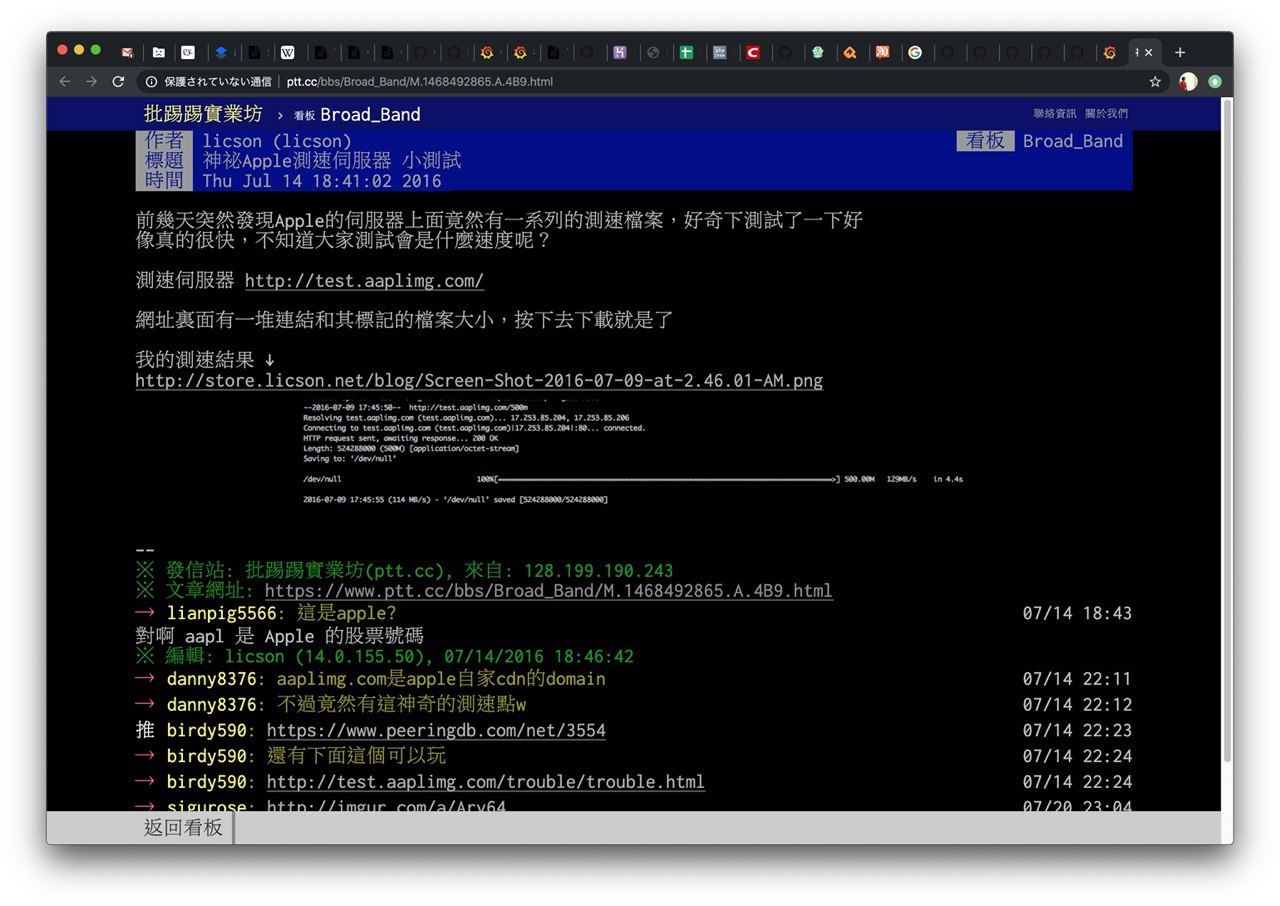
Task: Switch to the Gmail tab
Action: [x=127, y=52]
